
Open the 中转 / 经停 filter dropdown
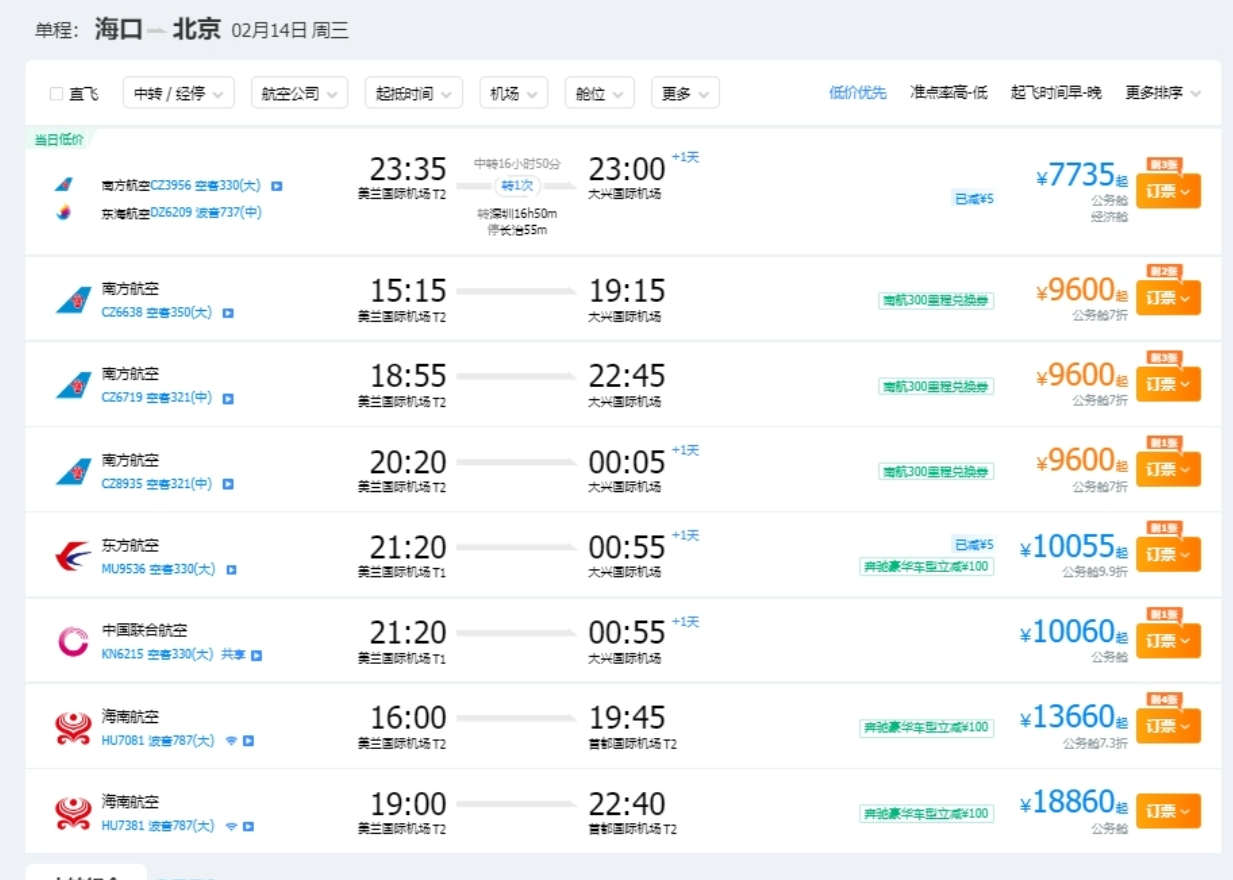pos(179,93)
